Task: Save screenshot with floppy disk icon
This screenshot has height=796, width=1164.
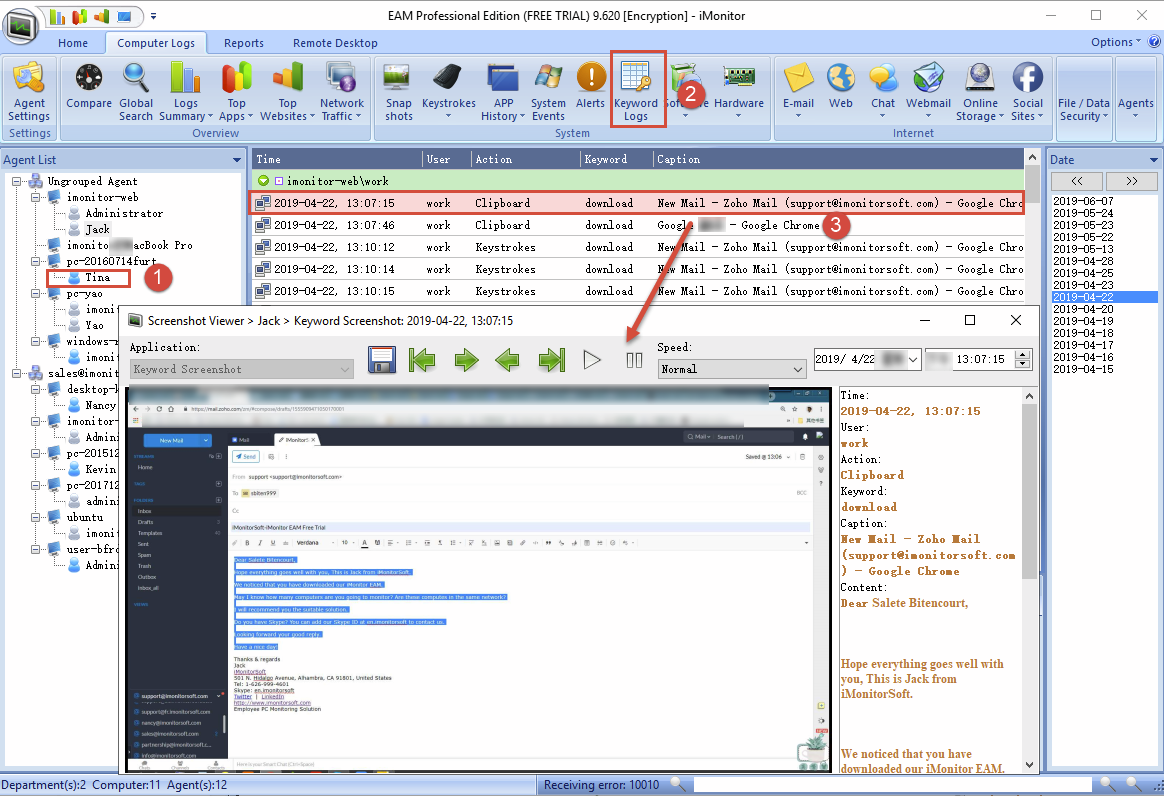Action: pyautogui.click(x=382, y=360)
